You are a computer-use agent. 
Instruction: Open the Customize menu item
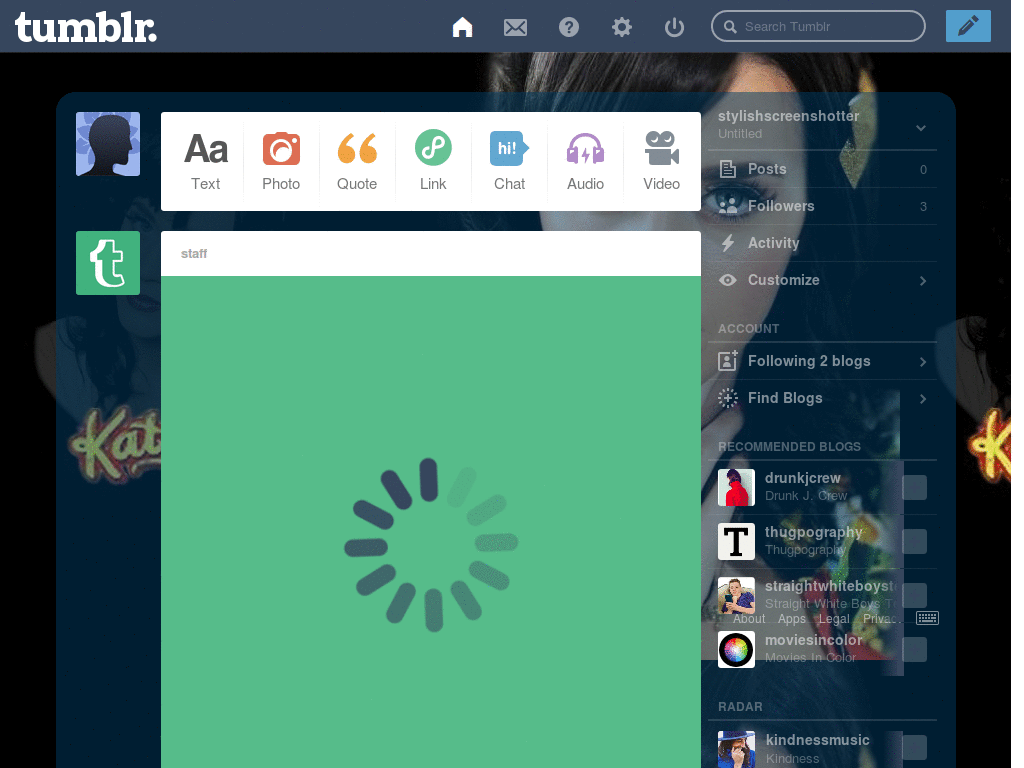pos(822,280)
